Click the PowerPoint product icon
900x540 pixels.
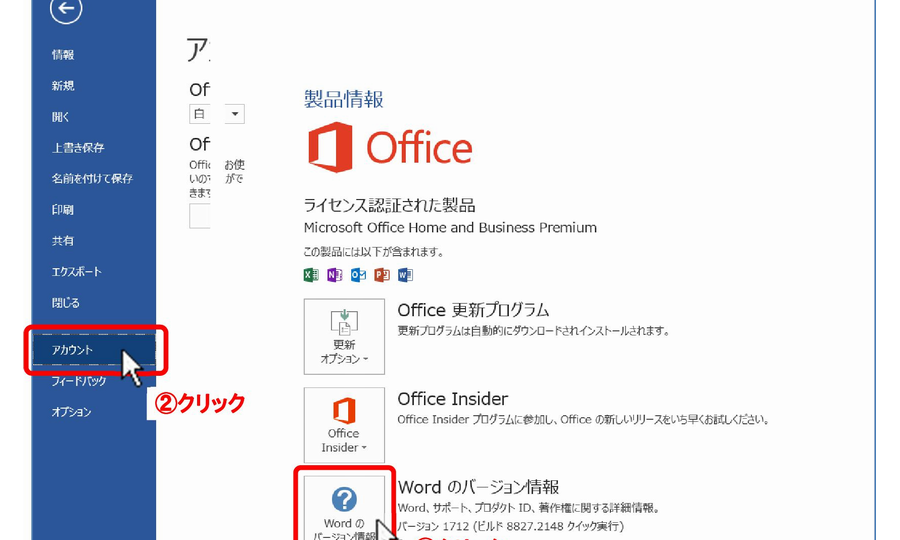coord(382,275)
